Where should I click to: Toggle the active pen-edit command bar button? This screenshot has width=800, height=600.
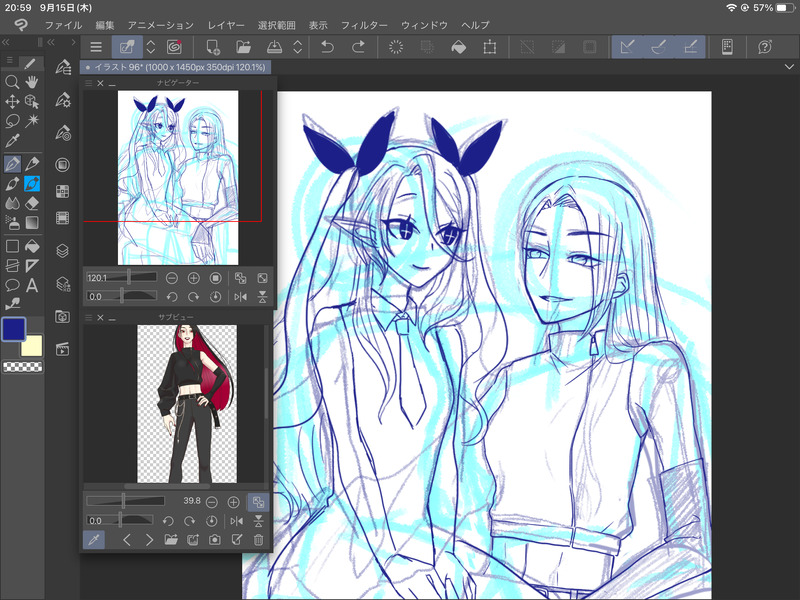point(127,47)
